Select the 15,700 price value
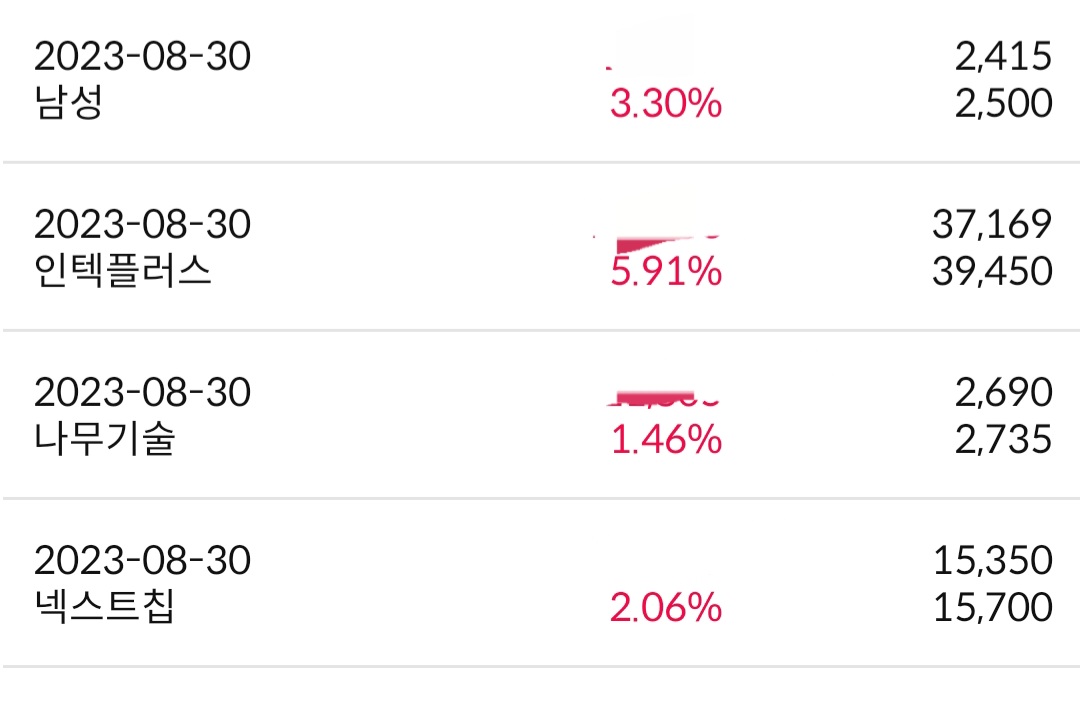Image resolution: width=1080 pixels, height=701 pixels. pyautogui.click(x=992, y=608)
